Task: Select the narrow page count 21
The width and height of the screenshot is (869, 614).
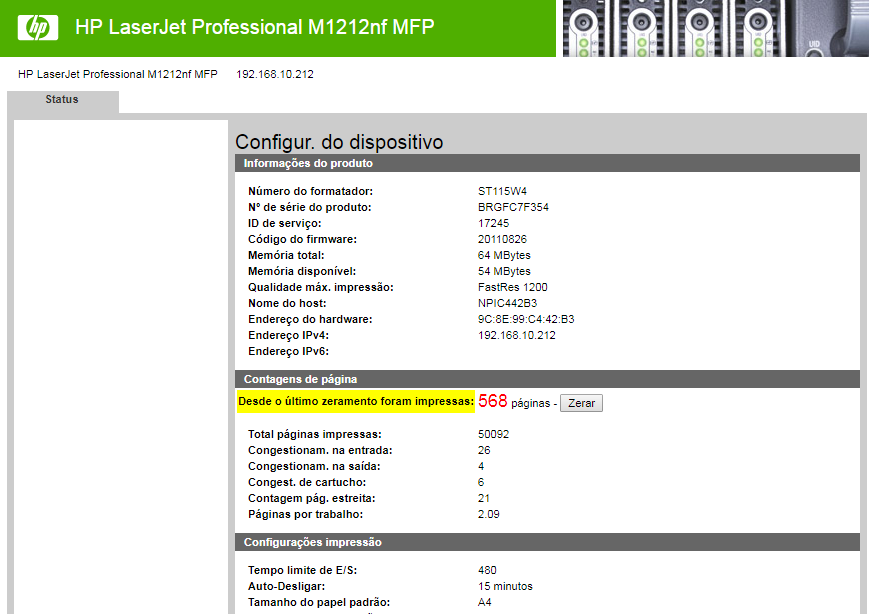Action: pyautogui.click(x=483, y=499)
